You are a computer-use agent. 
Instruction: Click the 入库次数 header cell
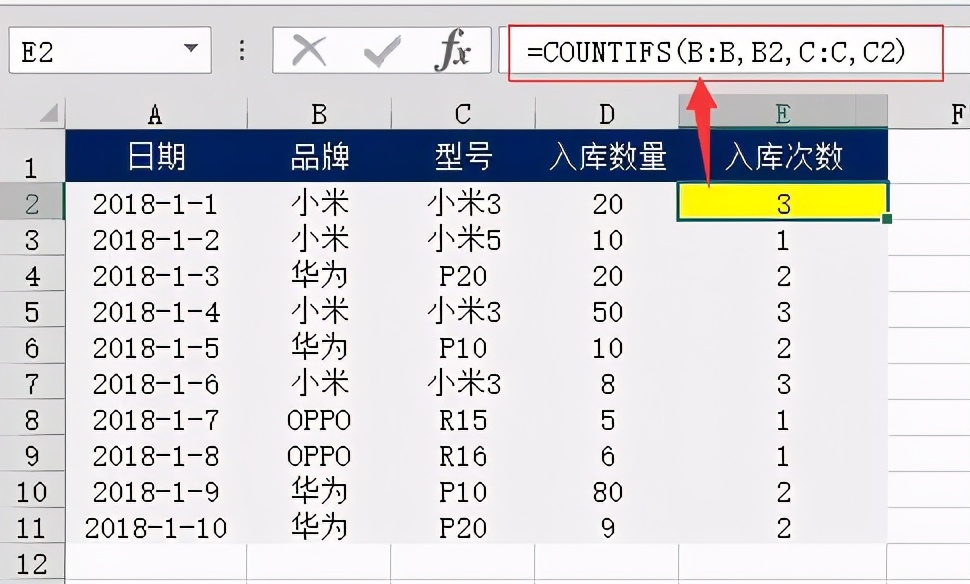pyautogui.click(x=782, y=157)
